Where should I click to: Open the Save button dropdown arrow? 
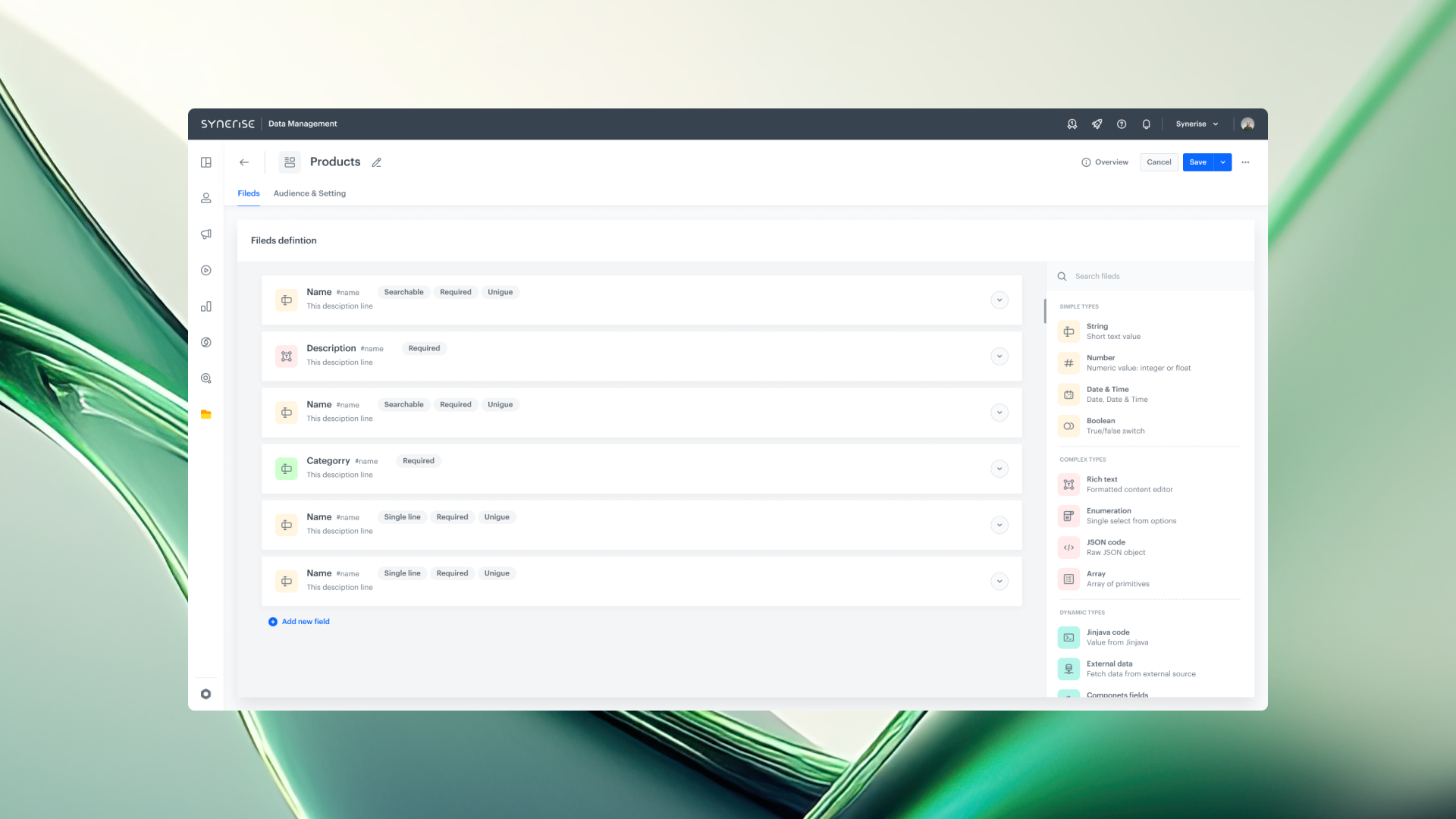[x=1222, y=162]
